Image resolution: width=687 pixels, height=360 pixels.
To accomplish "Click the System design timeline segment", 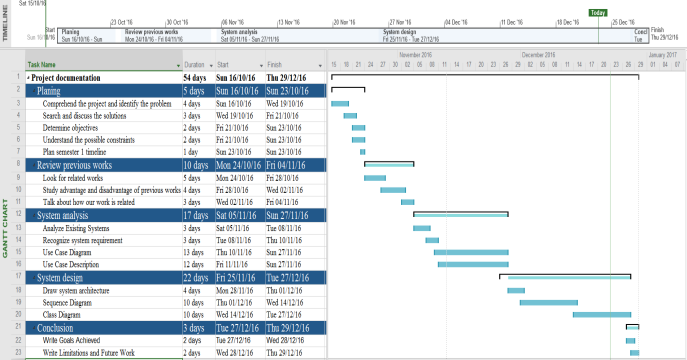I will tap(507, 35).
